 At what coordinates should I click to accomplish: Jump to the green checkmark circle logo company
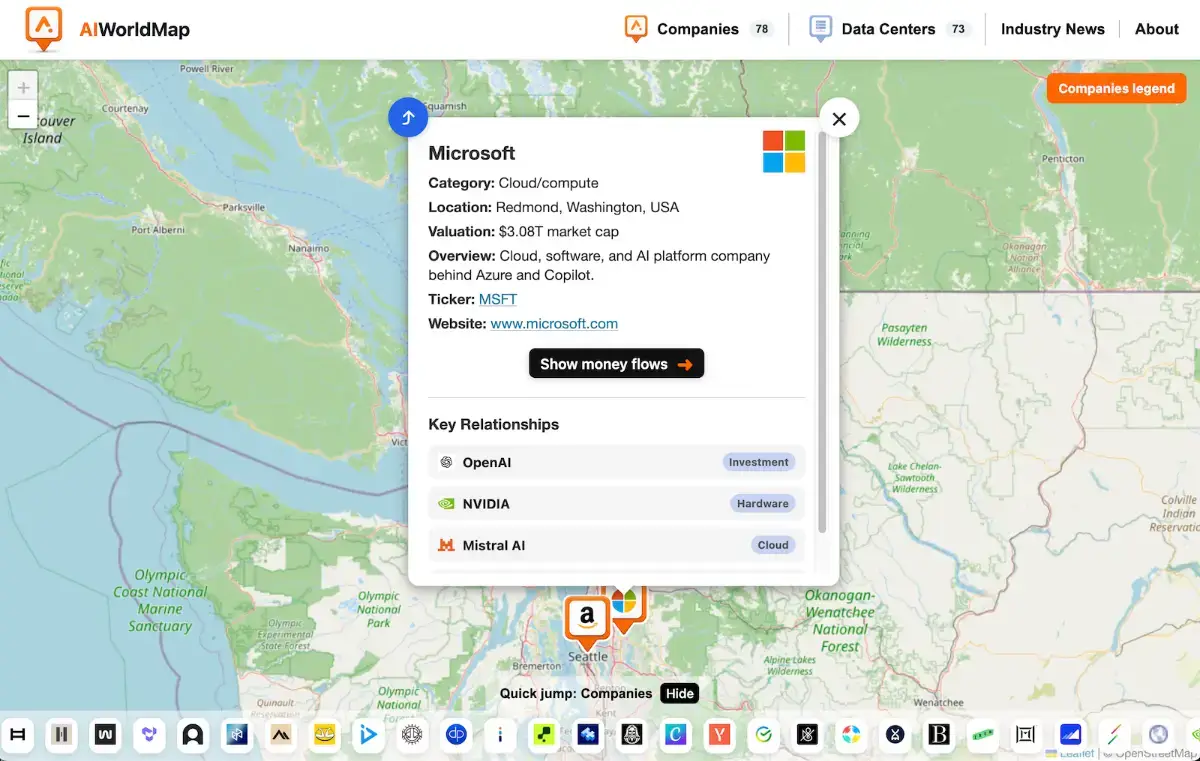(x=763, y=735)
